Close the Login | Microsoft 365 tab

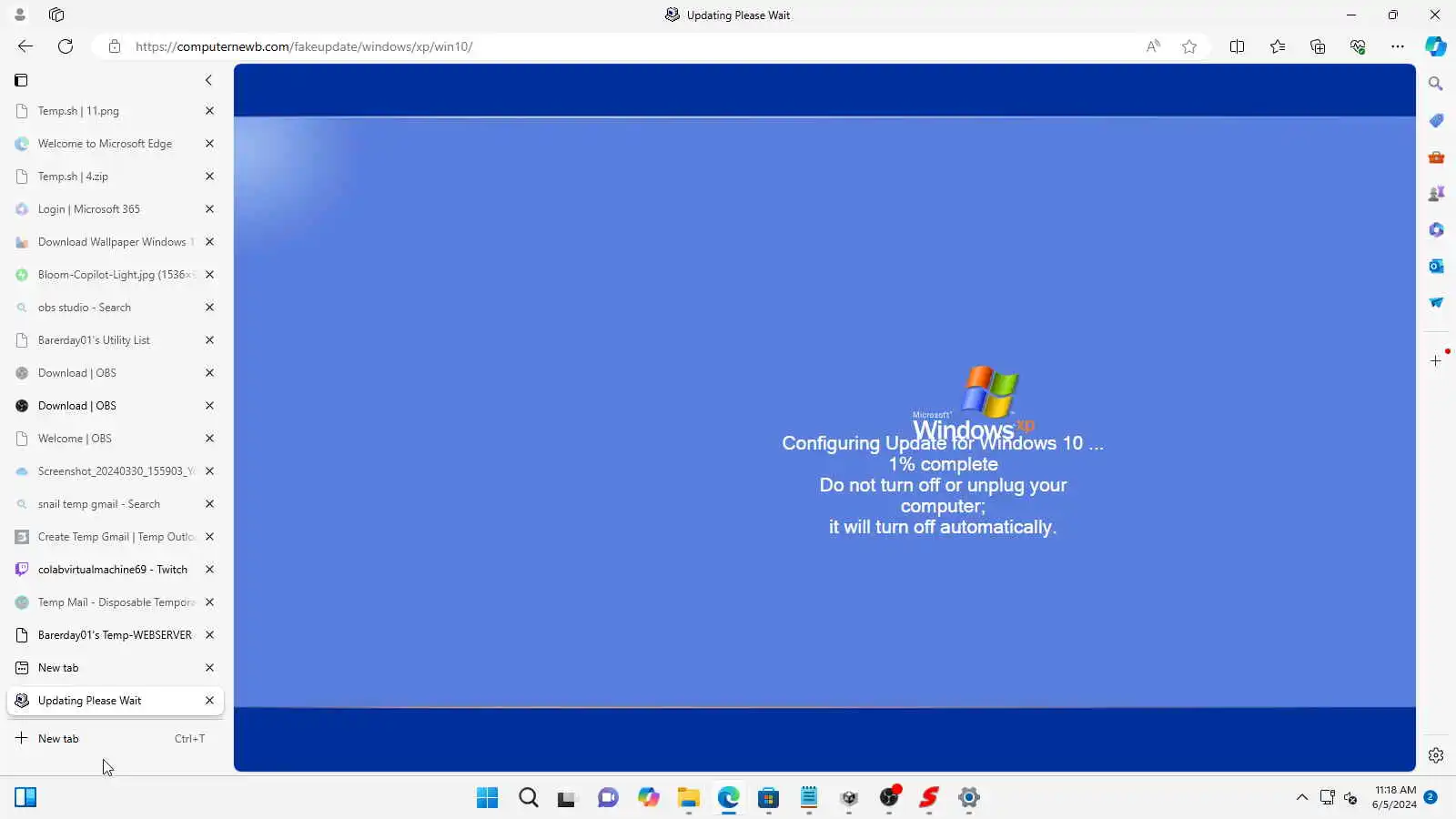(x=209, y=209)
